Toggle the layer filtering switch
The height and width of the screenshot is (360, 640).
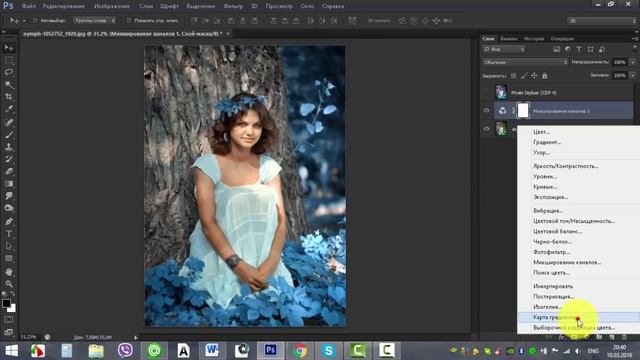coord(635,49)
